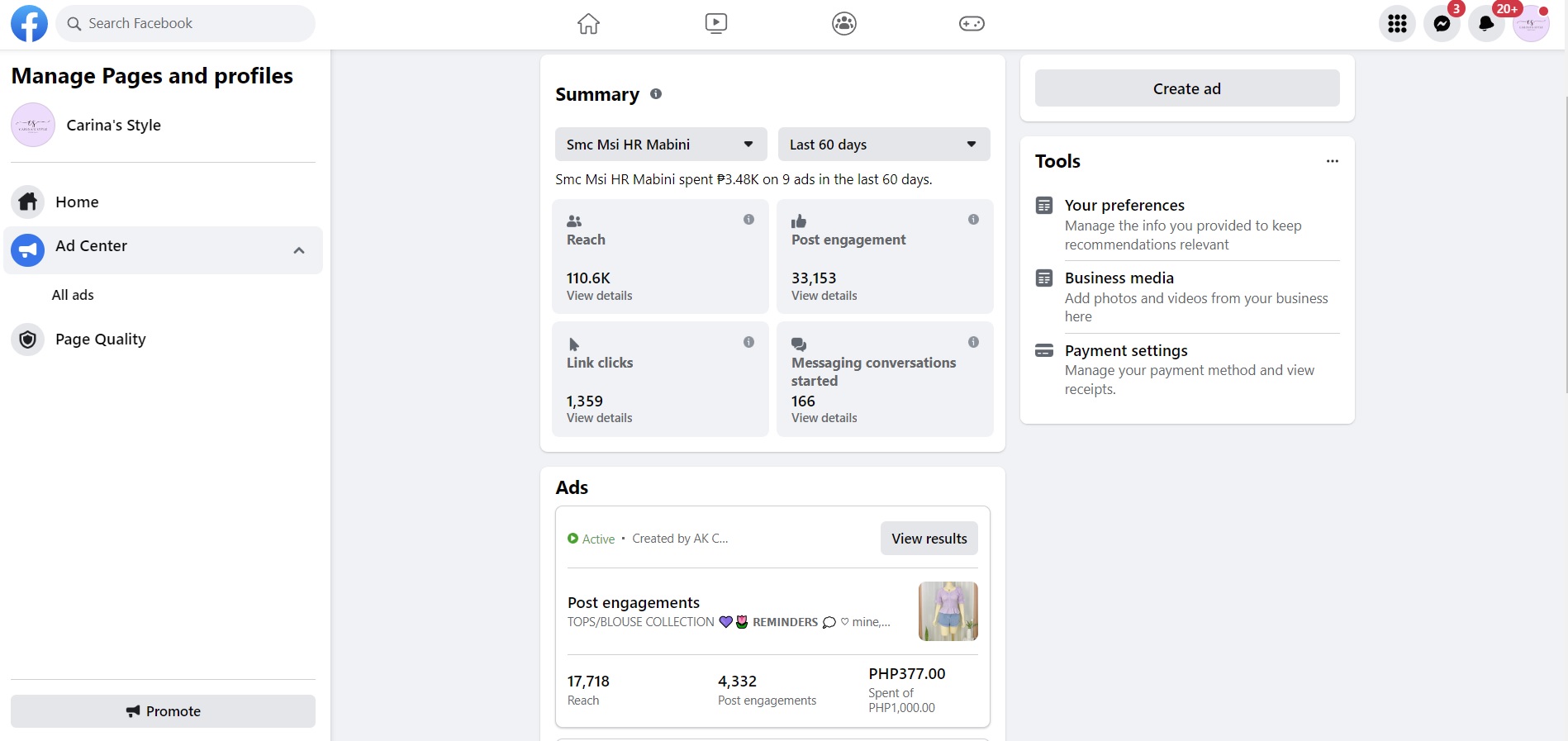The image size is (1568, 741).
Task: Open Facebook Home feed icon
Action: (588, 24)
